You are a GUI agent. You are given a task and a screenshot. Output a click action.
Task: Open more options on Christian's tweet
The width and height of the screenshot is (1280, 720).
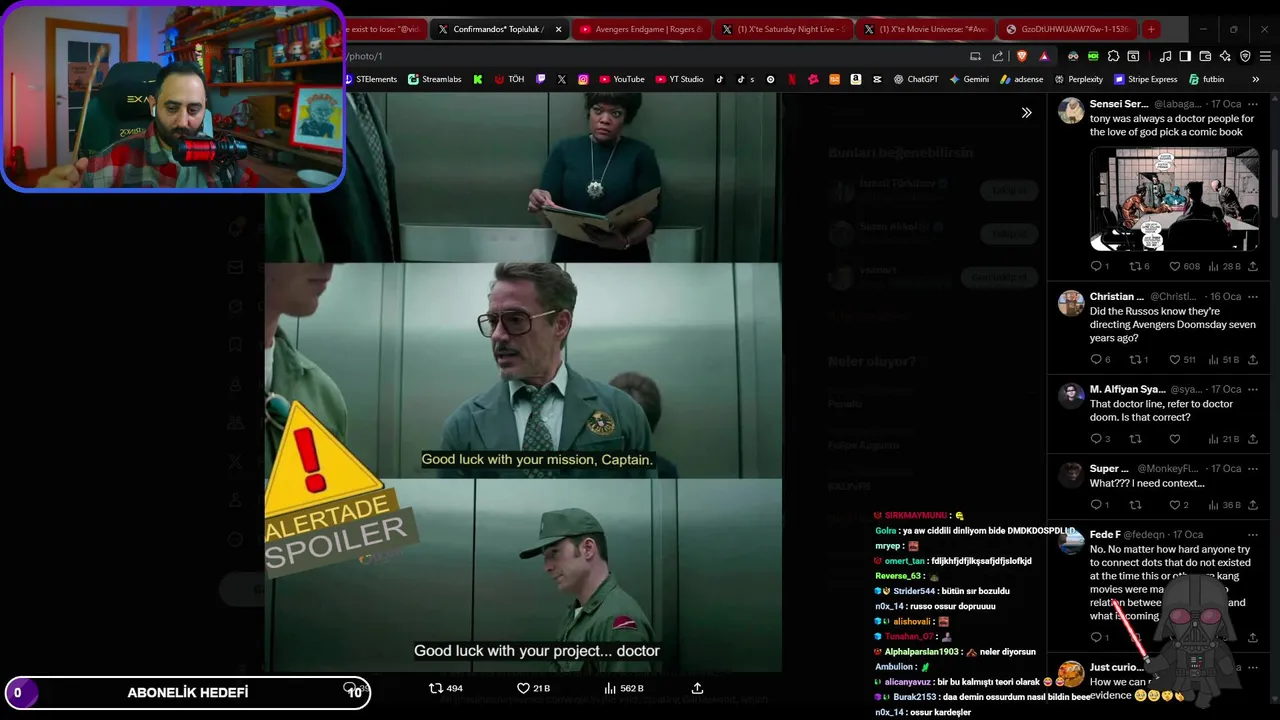(x=1252, y=297)
